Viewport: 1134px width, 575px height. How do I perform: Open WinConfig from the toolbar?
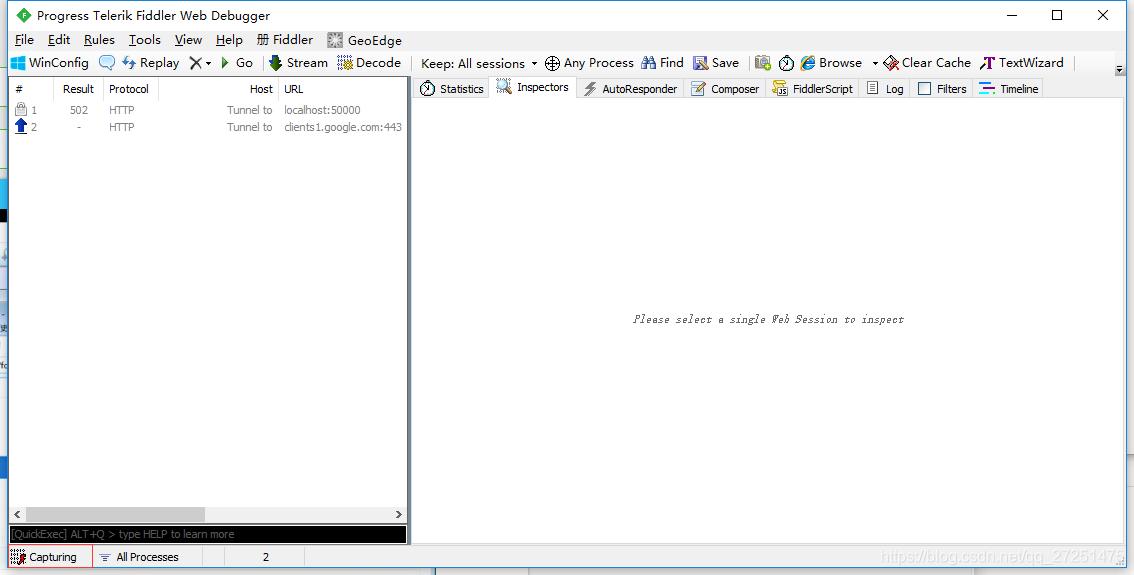(x=50, y=63)
